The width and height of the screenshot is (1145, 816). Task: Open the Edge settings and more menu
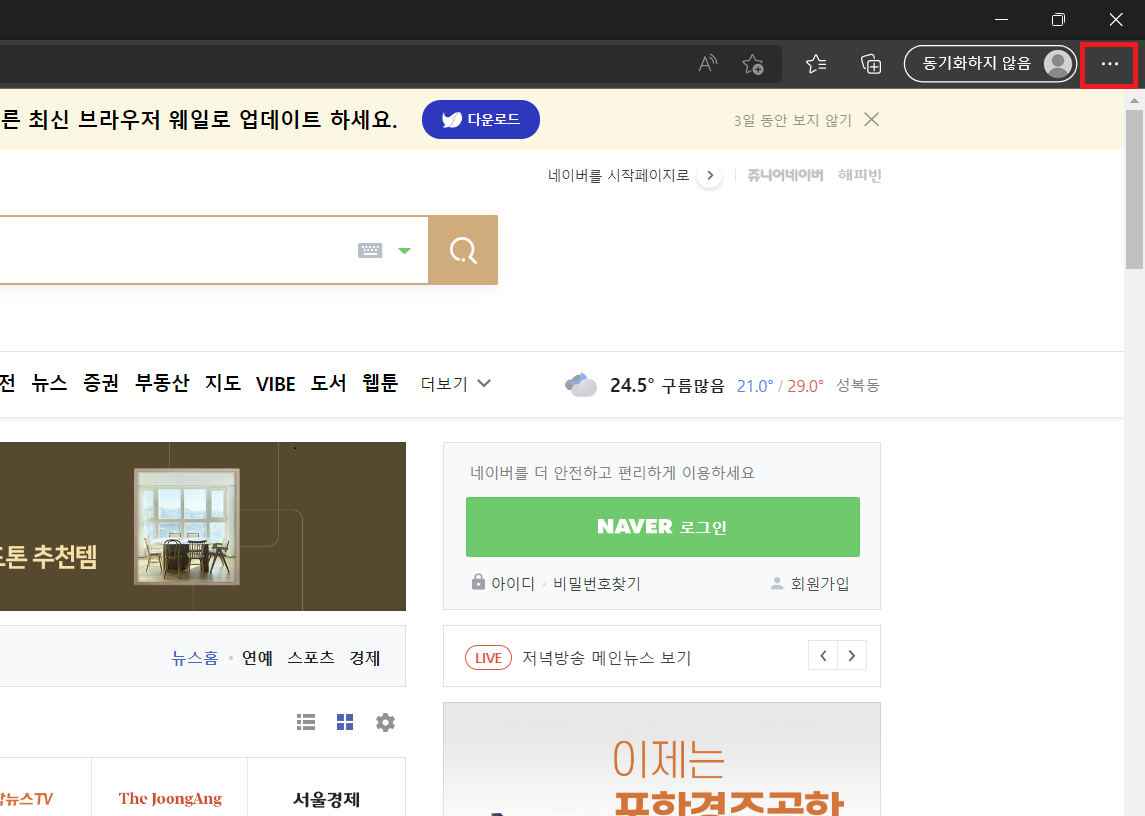pos(1109,64)
